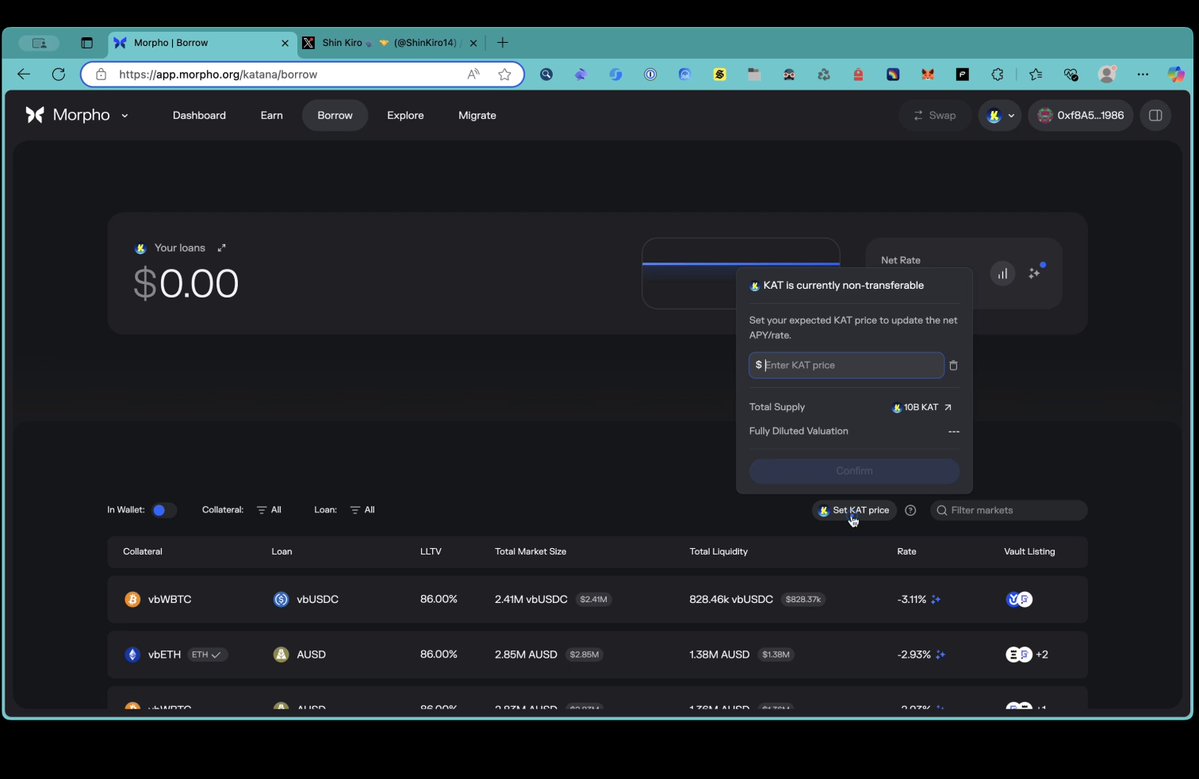
Task: Click vault listing icons in vbWBTC/vbUSDC row
Action: pyautogui.click(x=1019, y=599)
